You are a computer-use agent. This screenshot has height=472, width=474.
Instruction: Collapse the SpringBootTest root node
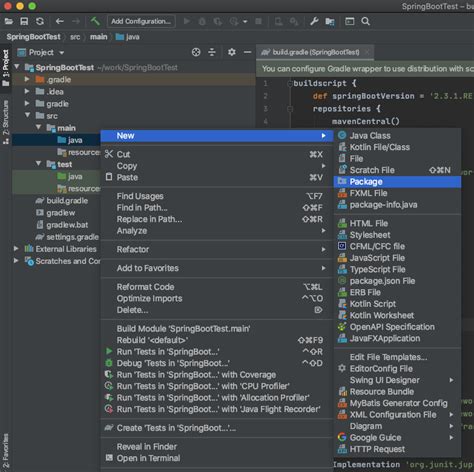pyautogui.click(x=17, y=67)
